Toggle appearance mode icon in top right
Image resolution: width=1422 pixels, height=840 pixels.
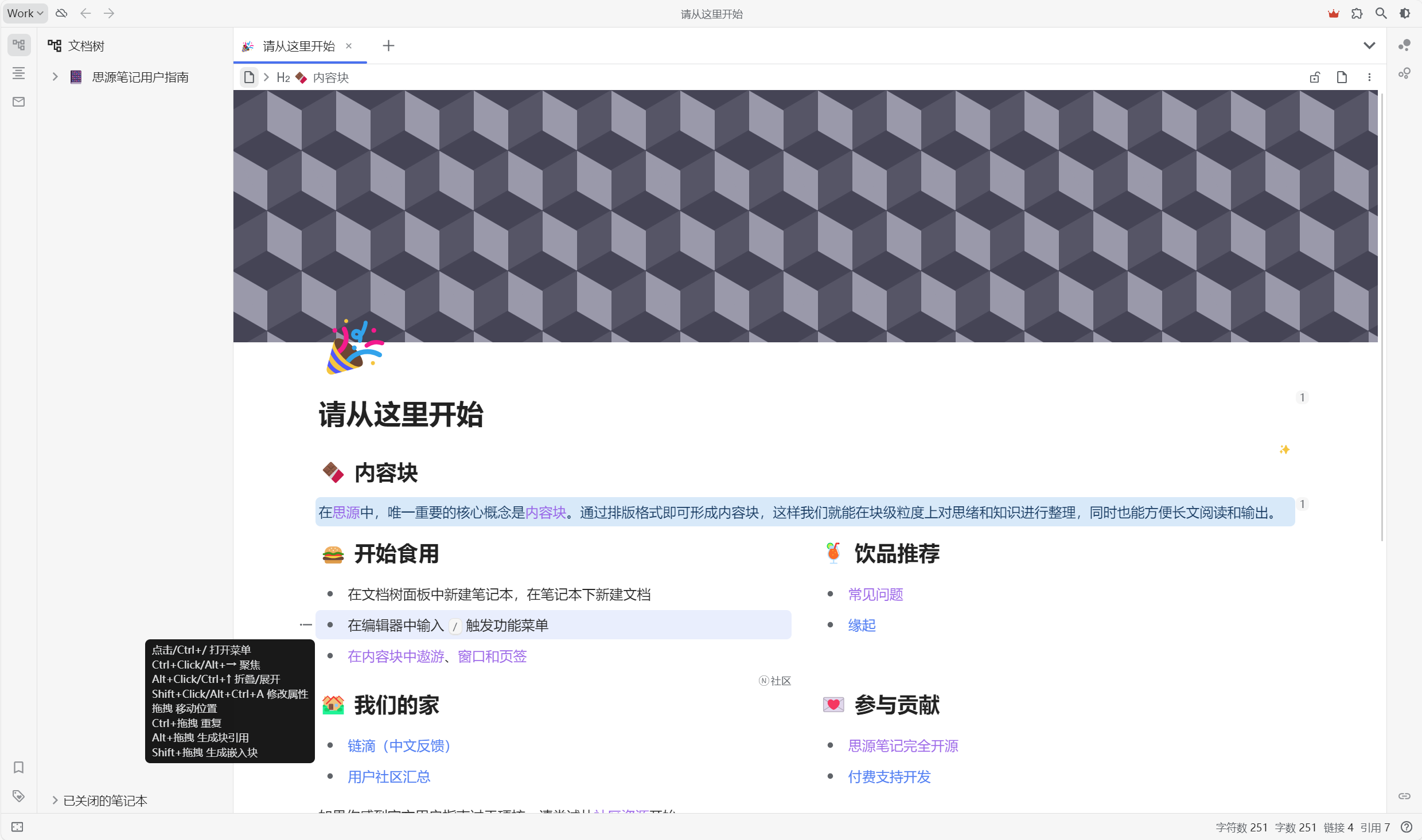(x=1405, y=13)
